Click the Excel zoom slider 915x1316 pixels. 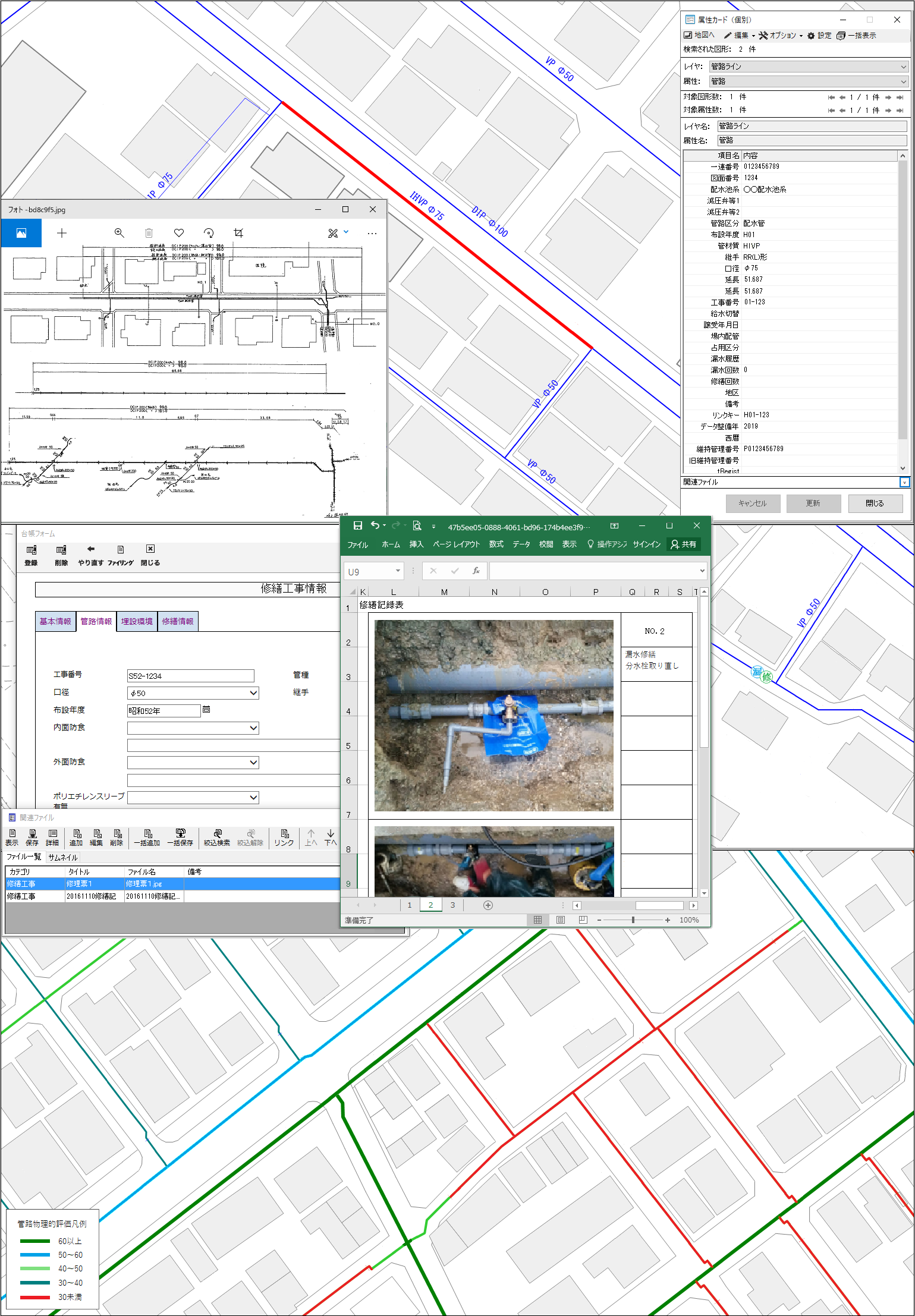pos(633,920)
